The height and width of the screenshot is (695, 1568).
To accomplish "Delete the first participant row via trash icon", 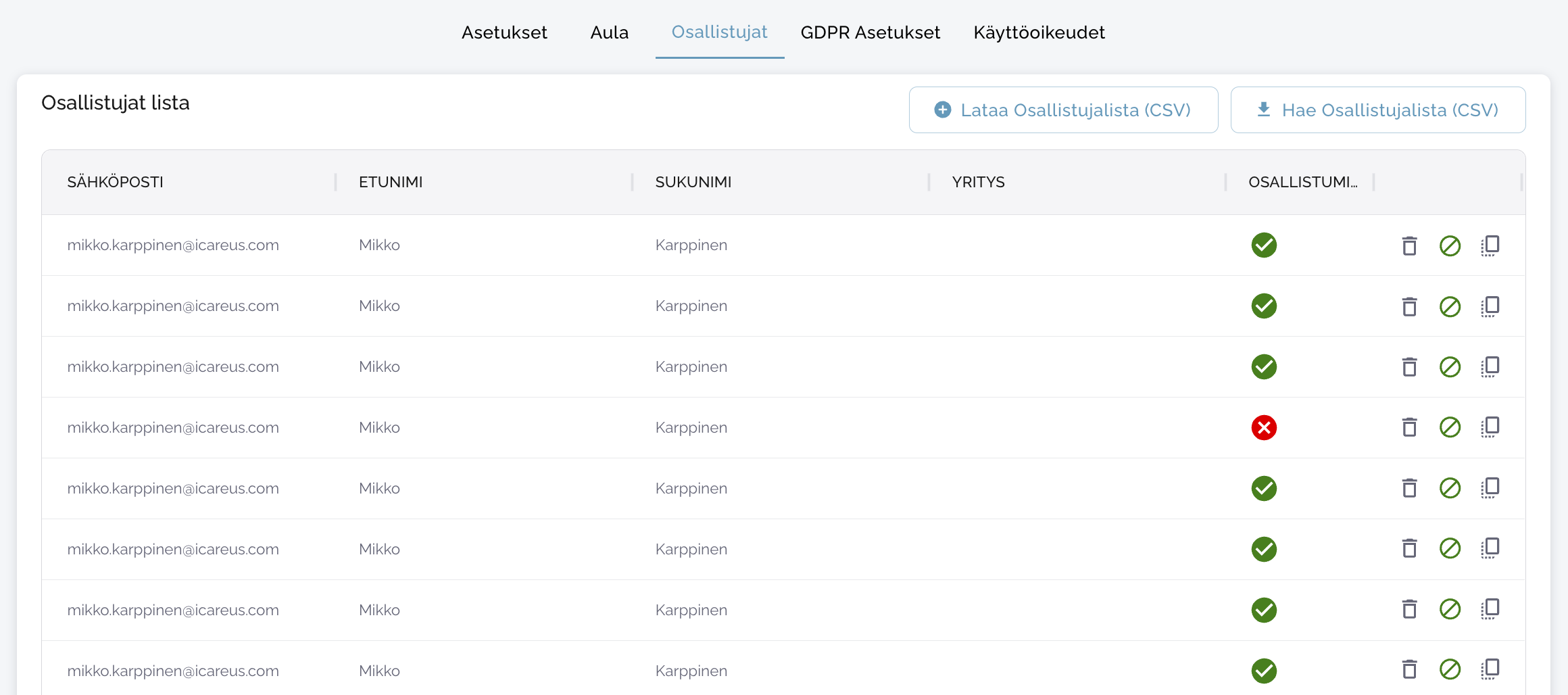I will click(1409, 245).
